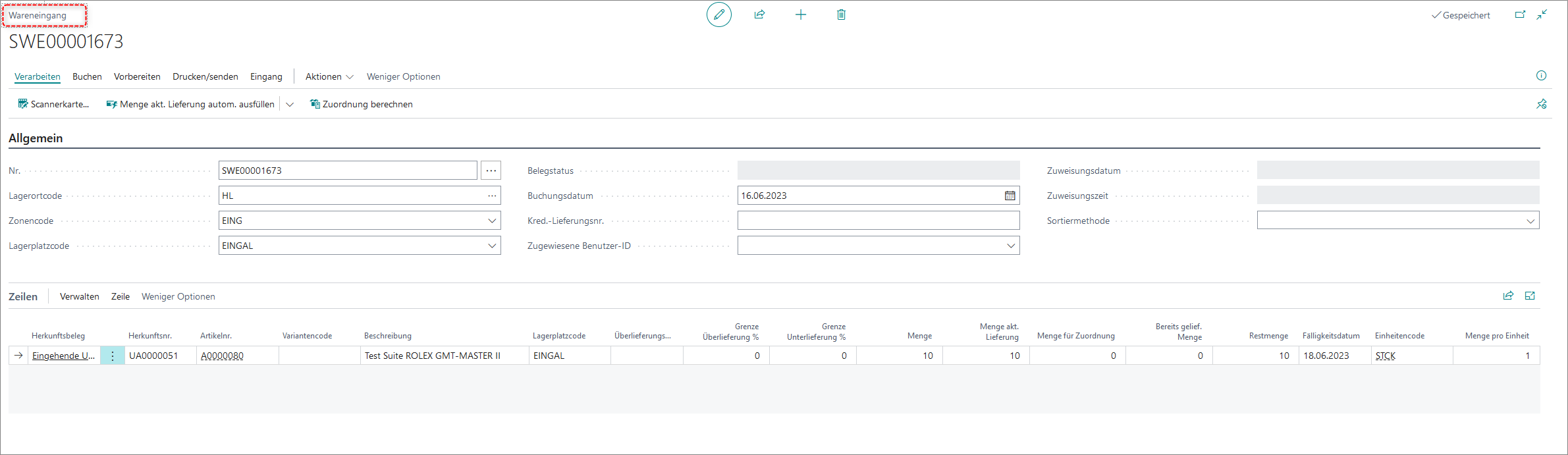Open the Lagerortcode lookup ellipsis

pos(492,196)
